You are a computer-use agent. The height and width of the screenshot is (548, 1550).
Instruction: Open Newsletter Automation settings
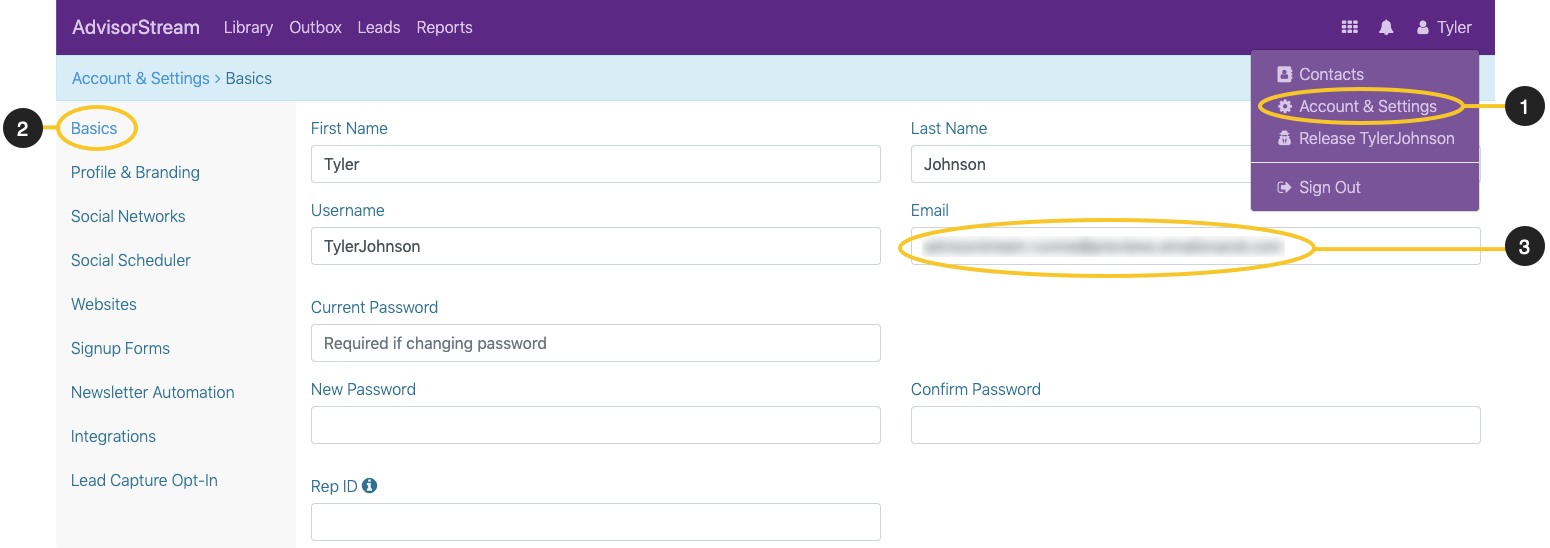click(x=153, y=392)
